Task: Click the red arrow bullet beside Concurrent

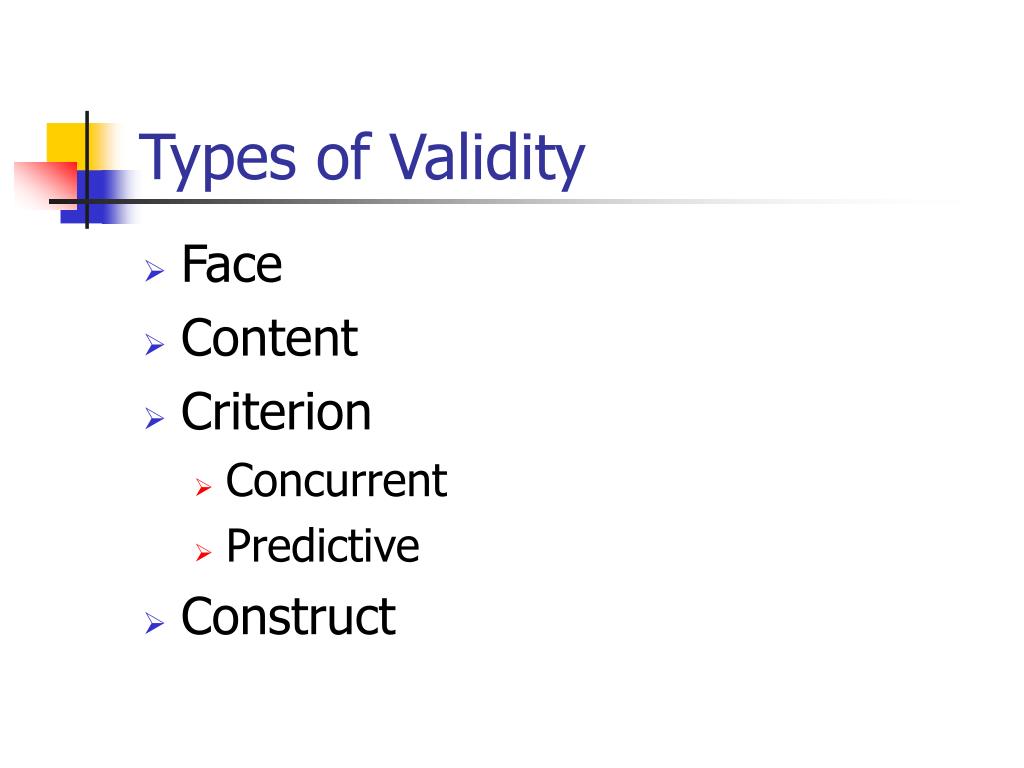Action: (x=204, y=487)
